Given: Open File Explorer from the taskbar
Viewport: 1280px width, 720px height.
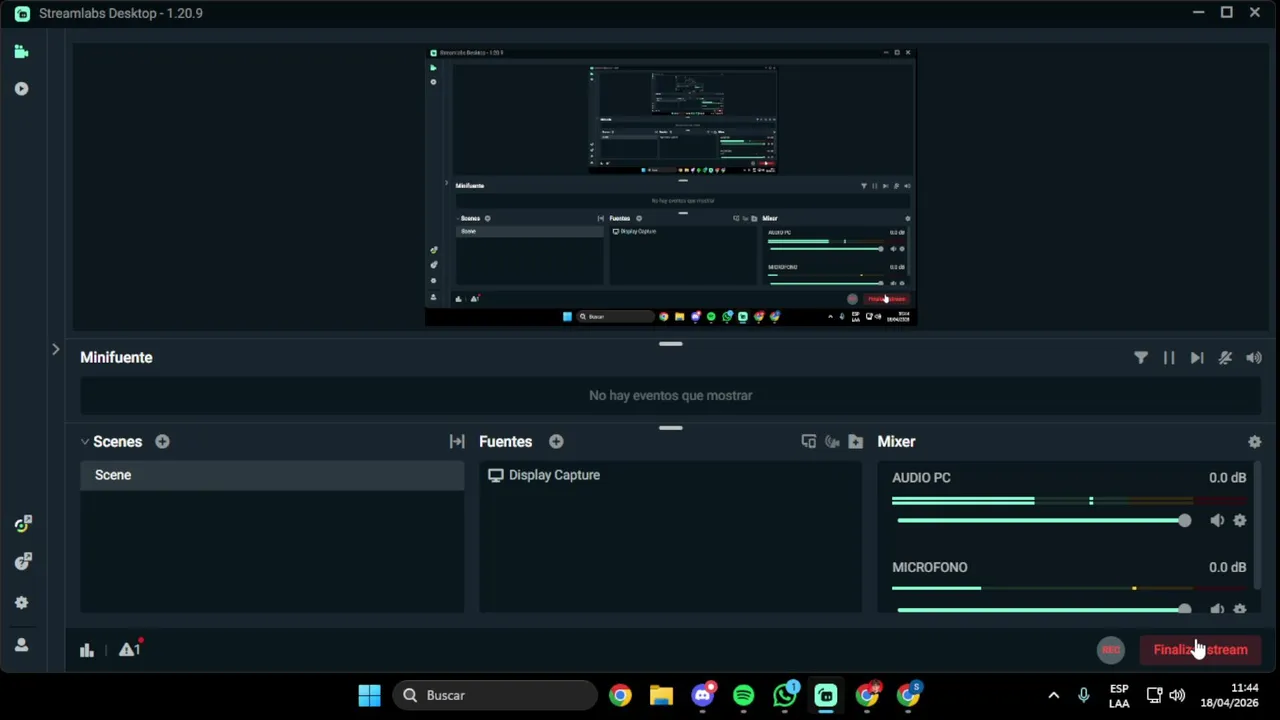Looking at the screenshot, I should coord(662,695).
